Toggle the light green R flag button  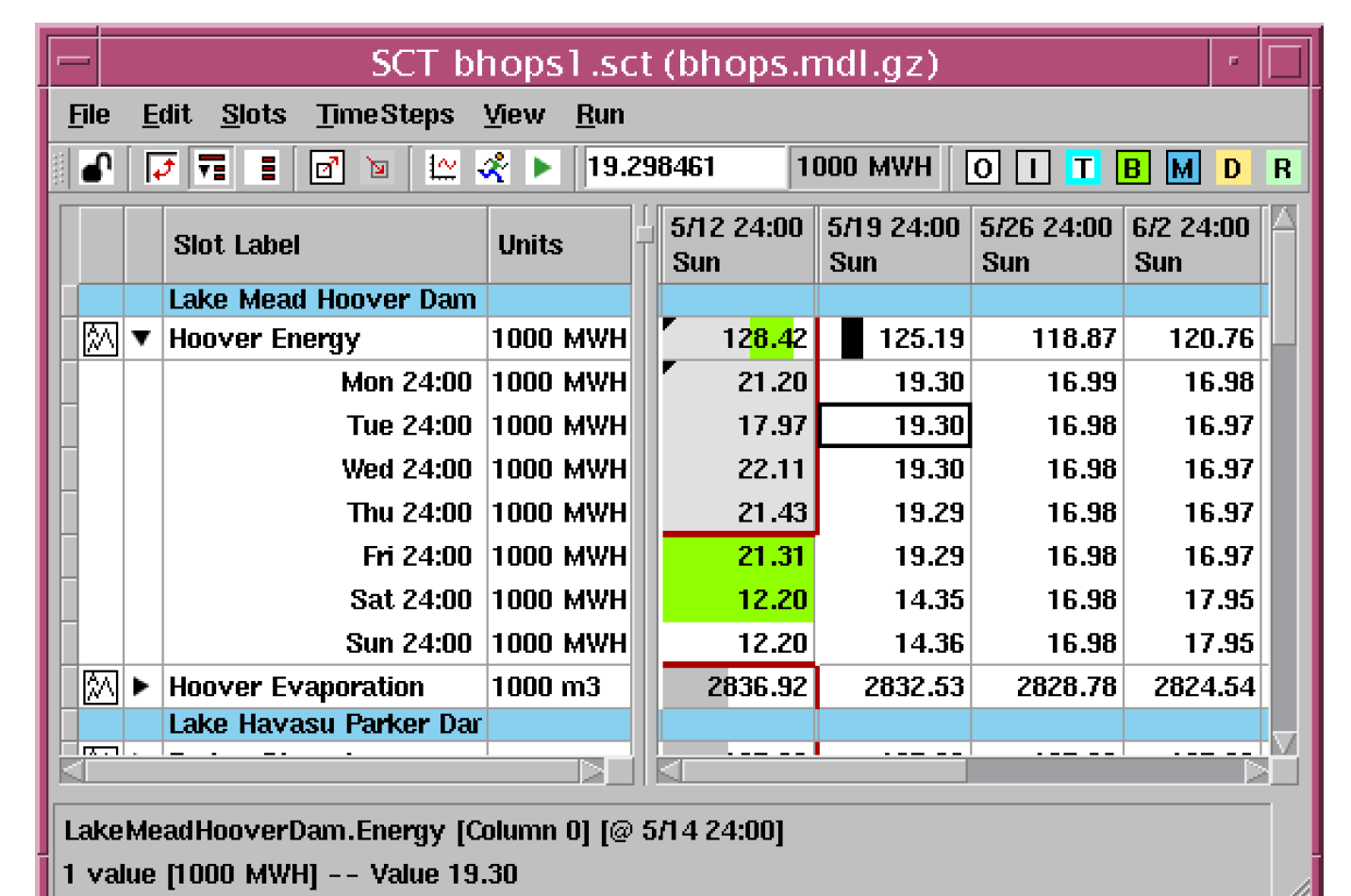[x=1282, y=169]
